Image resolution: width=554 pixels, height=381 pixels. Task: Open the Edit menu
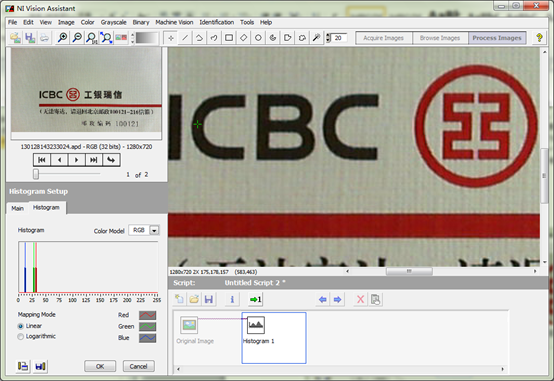28,22
